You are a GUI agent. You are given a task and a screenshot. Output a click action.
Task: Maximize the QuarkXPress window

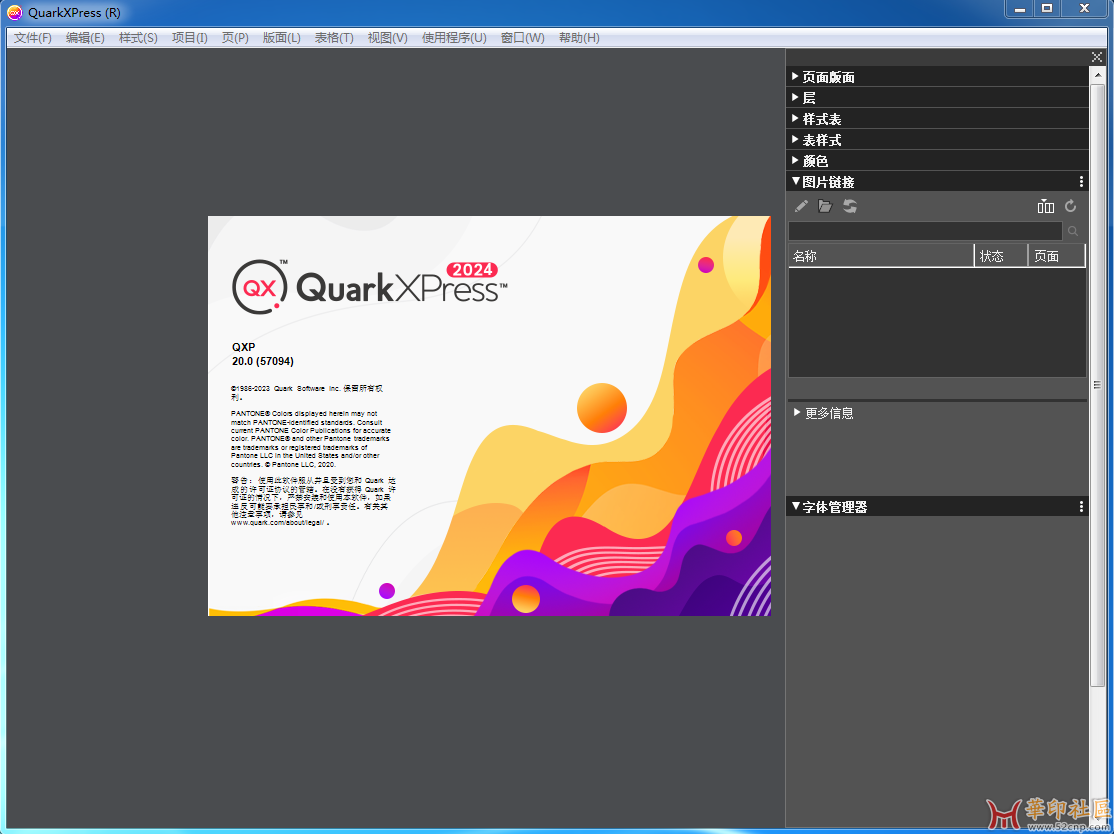pyautogui.click(x=1047, y=9)
